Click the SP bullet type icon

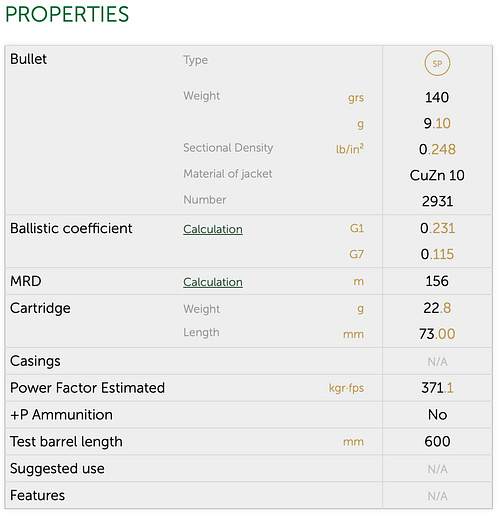click(437, 63)
